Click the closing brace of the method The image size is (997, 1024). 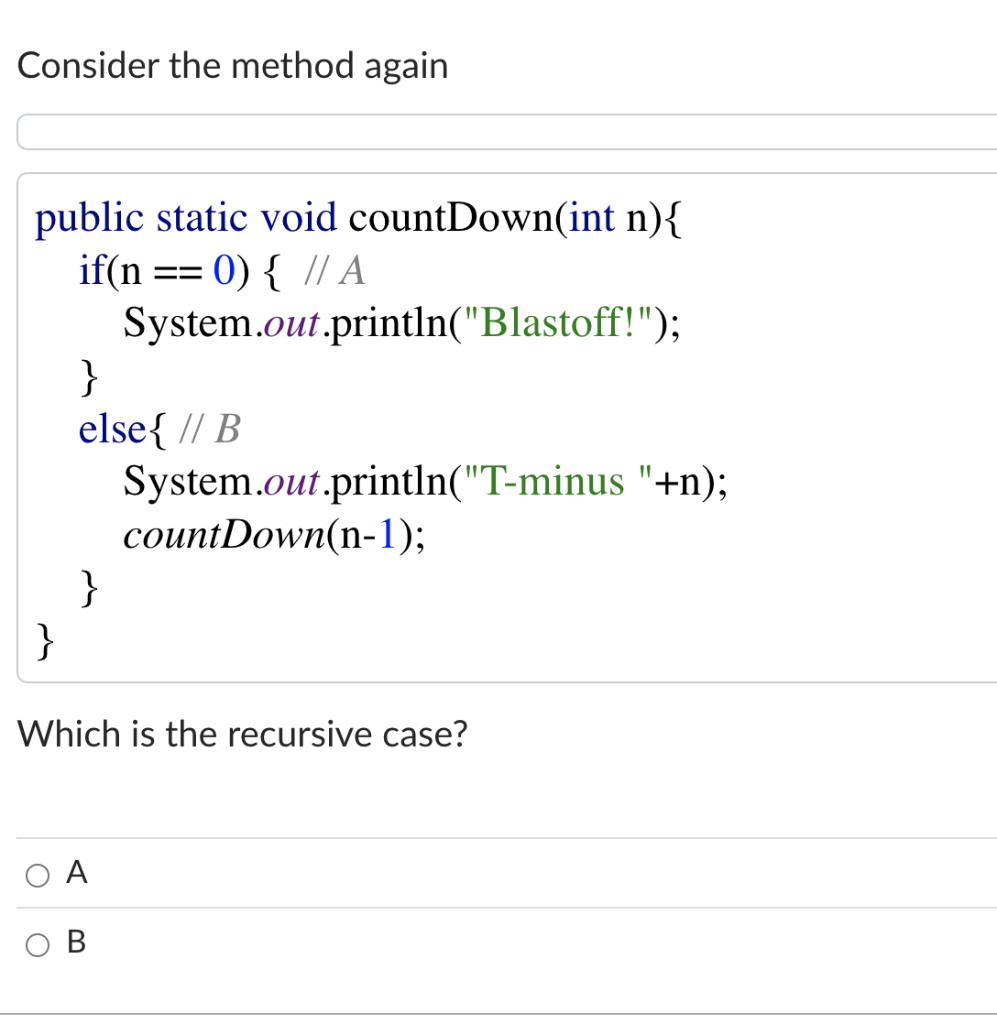pyautogui.click(x=44, y=642)
